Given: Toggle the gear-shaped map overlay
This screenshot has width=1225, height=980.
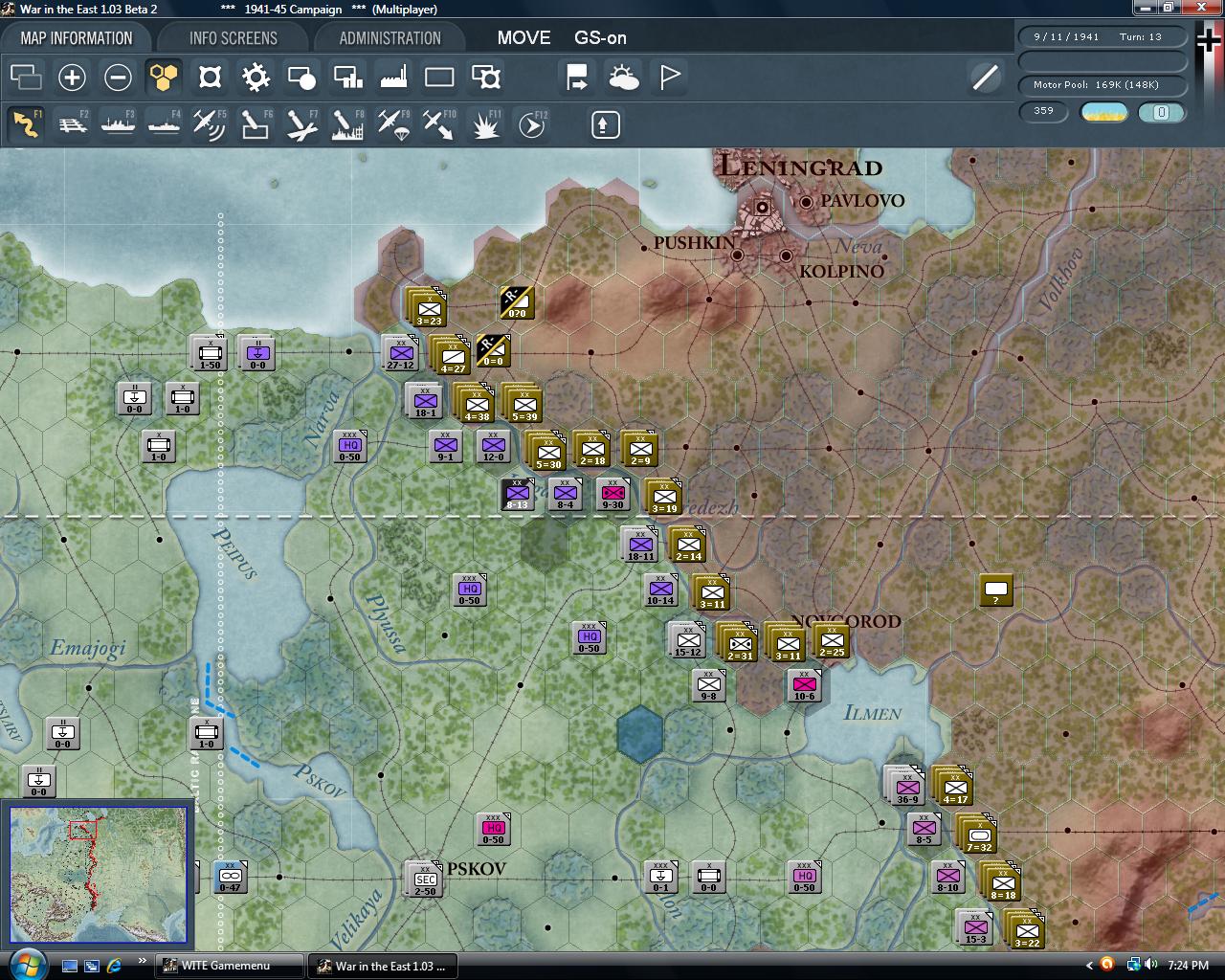Looking at the screenshot, I should [256, 78].
